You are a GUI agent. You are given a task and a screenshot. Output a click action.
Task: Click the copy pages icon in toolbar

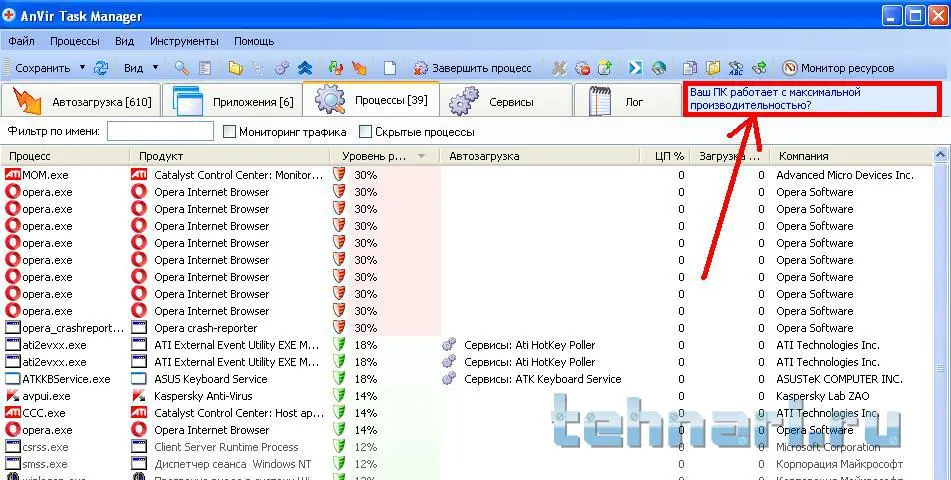click(x=690, y=68)
